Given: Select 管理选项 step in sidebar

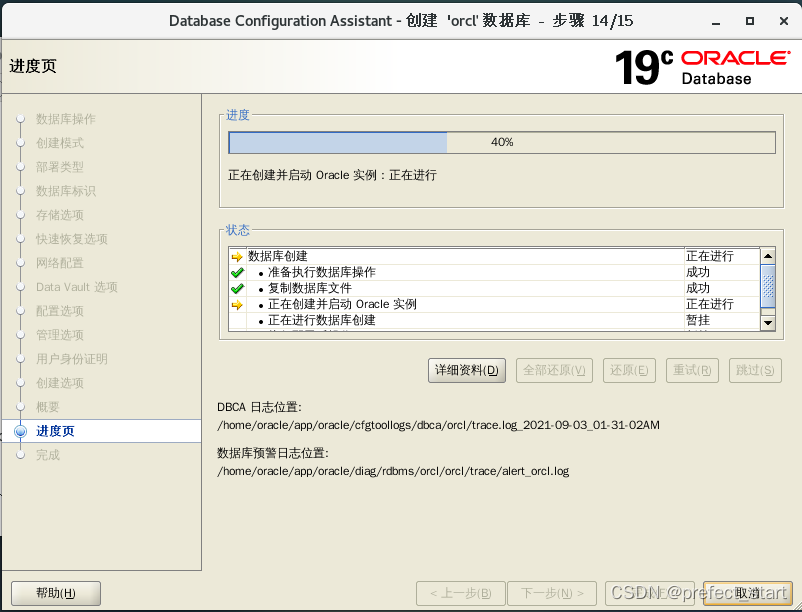Looking at the screenshot, I should click(x=59, y=335).
